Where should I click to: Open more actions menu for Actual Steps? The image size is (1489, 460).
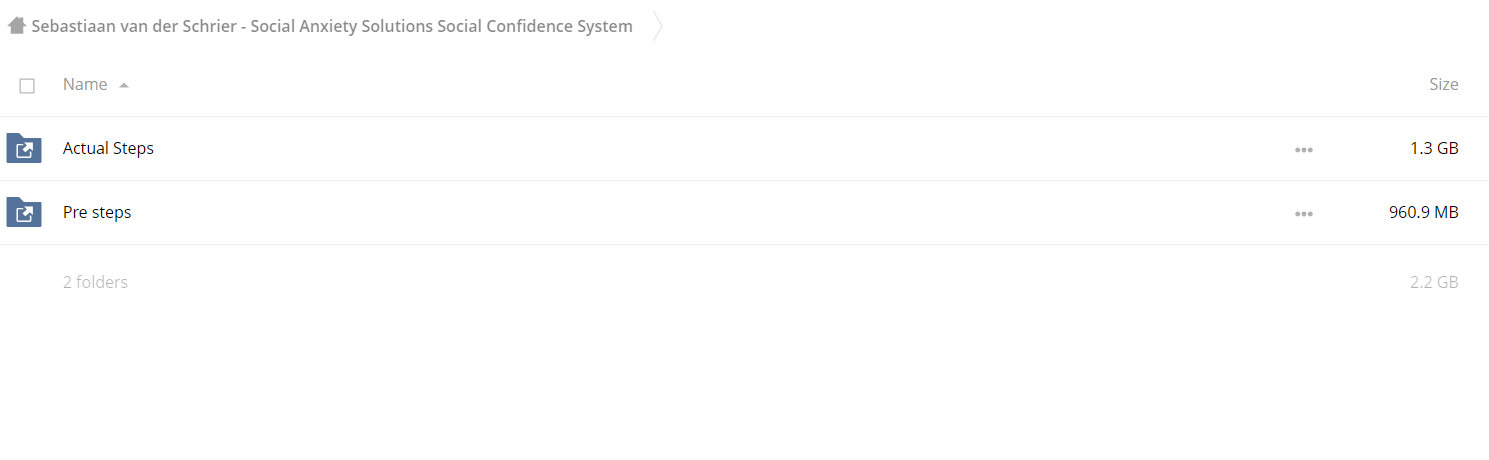click(1303, 150)
